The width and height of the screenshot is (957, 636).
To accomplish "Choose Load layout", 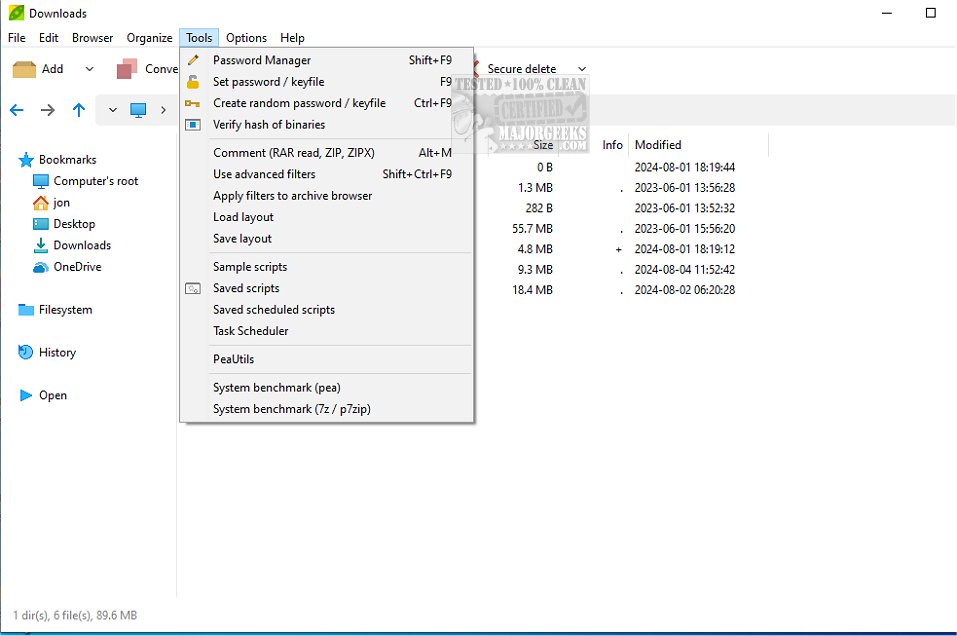I will click(327, 217).
